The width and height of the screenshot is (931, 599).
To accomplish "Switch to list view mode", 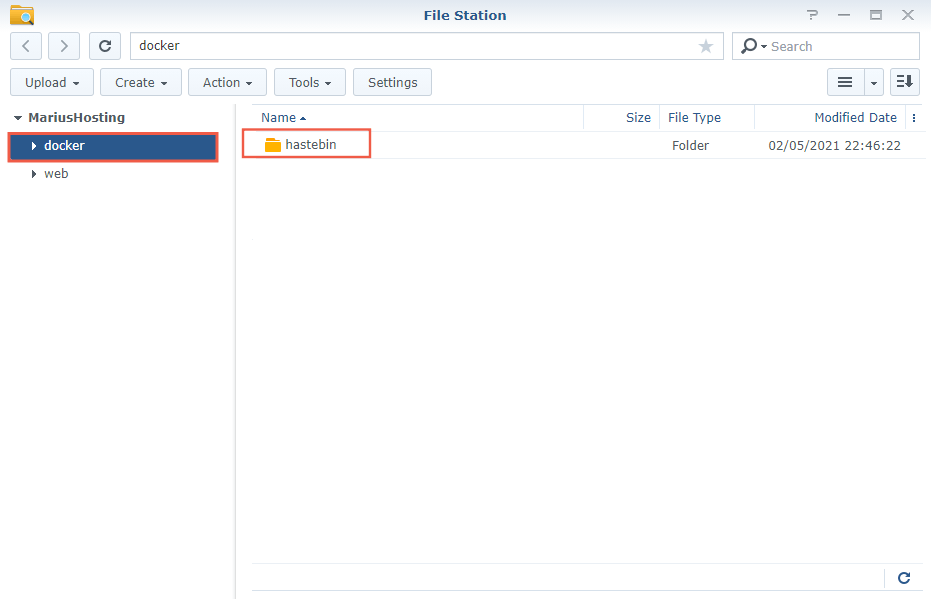I will click(x=845, y=81).
